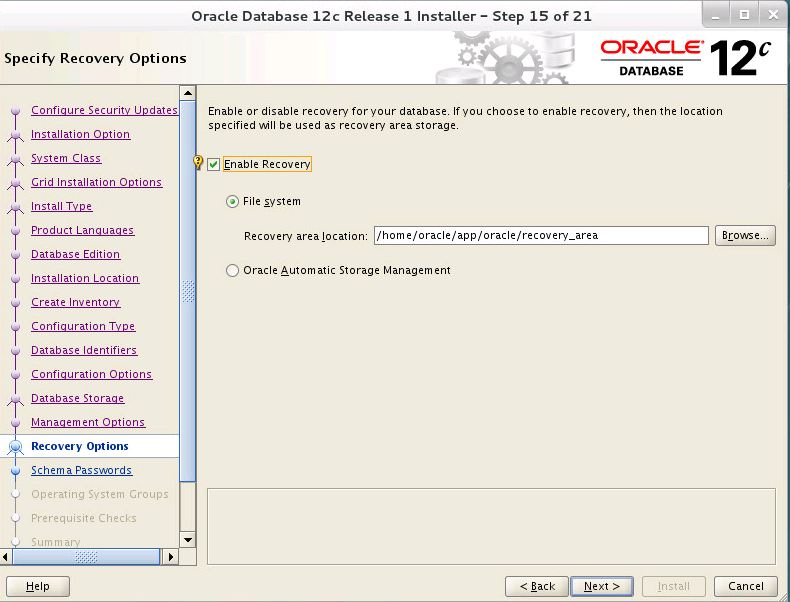Image resolution: width=790 pixels, height=602 pixels.
Task: Click the step list horizontal scrollbar thumb
Action: [86, 557]
